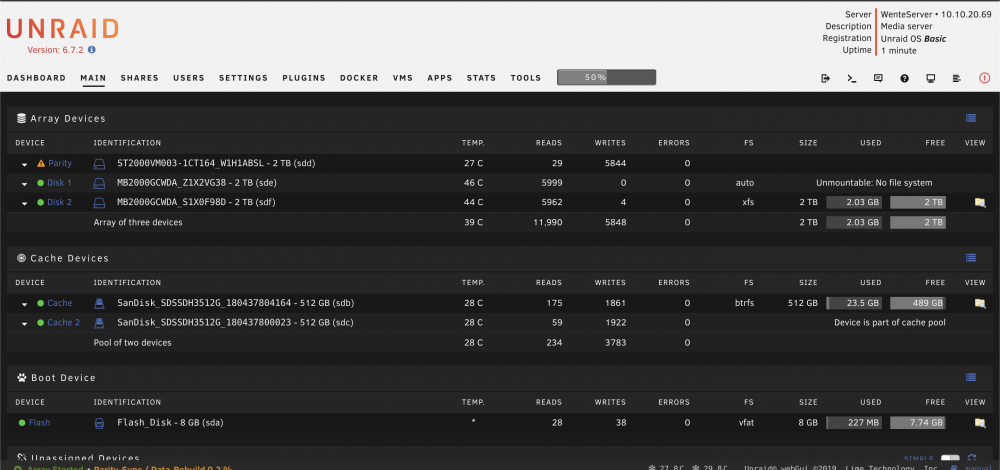Viewport: 1000px width, 470px height.
Task: Click the Flash free bar showing 7.74 GB
Action: [x=918, y=423]
